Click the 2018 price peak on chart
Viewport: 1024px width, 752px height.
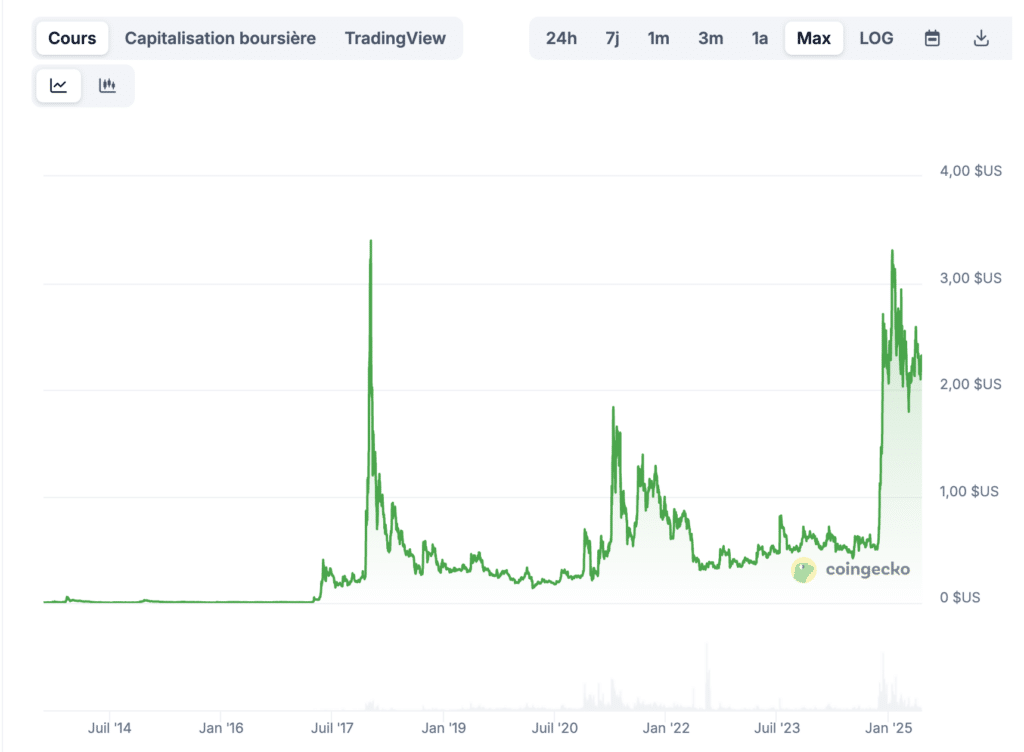pyautogui.click(x=371, y=241)
